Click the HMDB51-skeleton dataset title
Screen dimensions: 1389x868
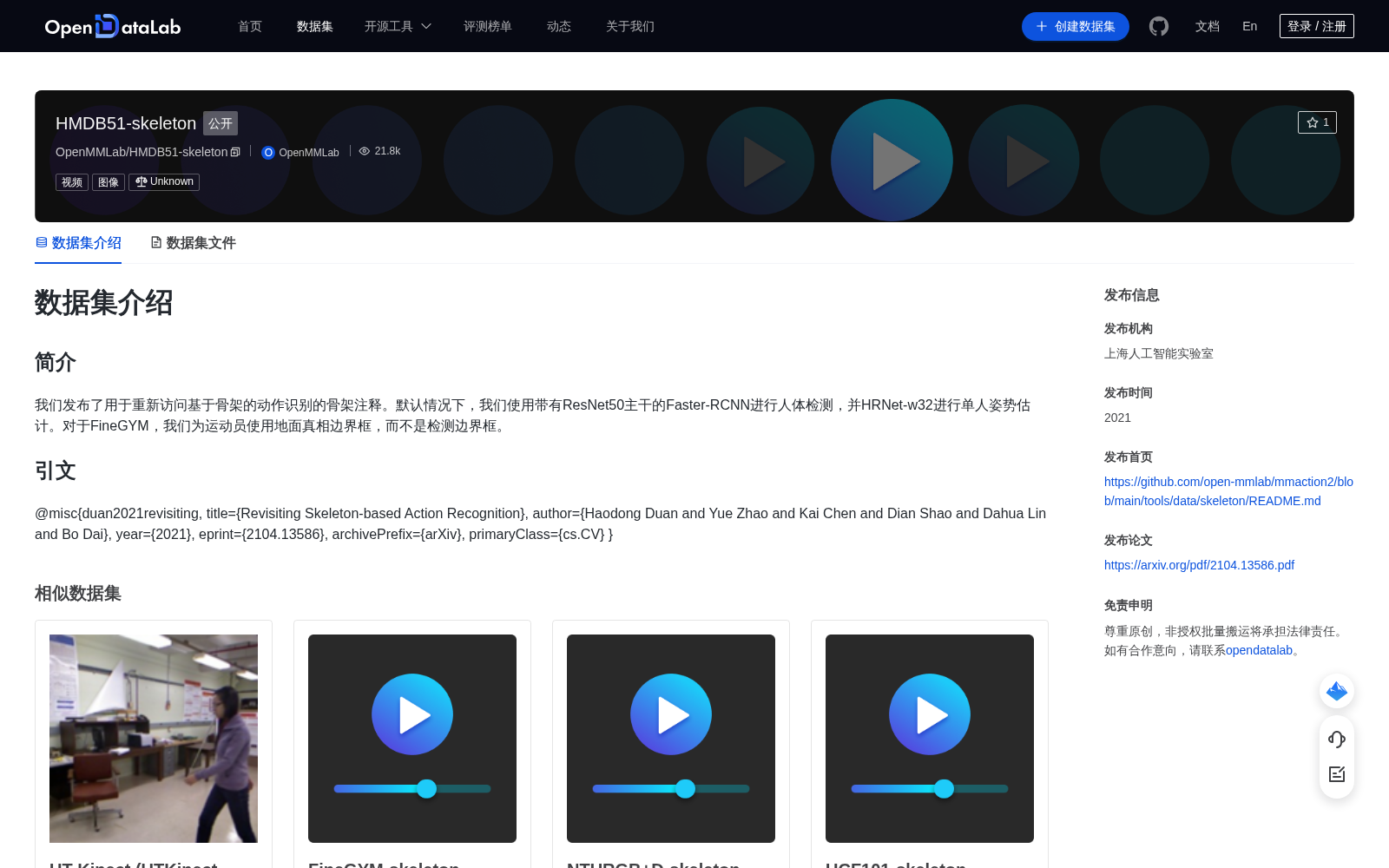(x=126, y=123)
